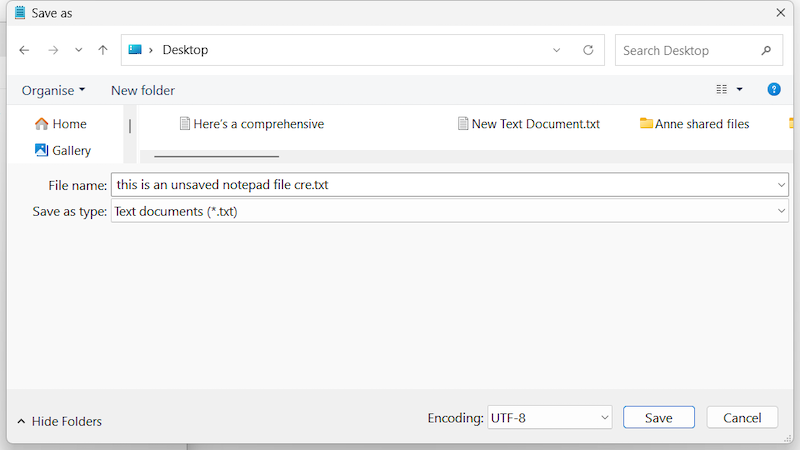
Task: Open Recent locations dropdown arrow
Action: [x=79, y=50]
